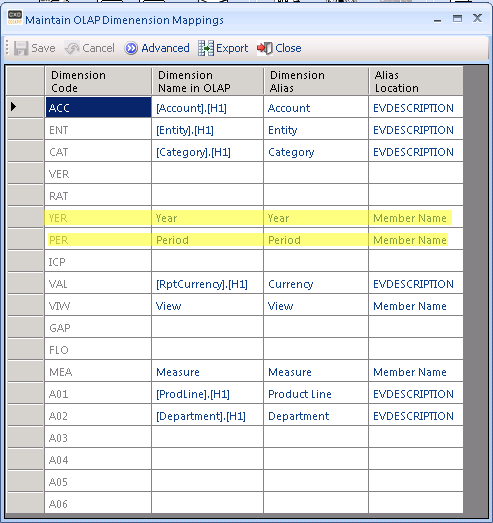Click the red Close door icon
This screenshot has width=493, height=523.
265,48
